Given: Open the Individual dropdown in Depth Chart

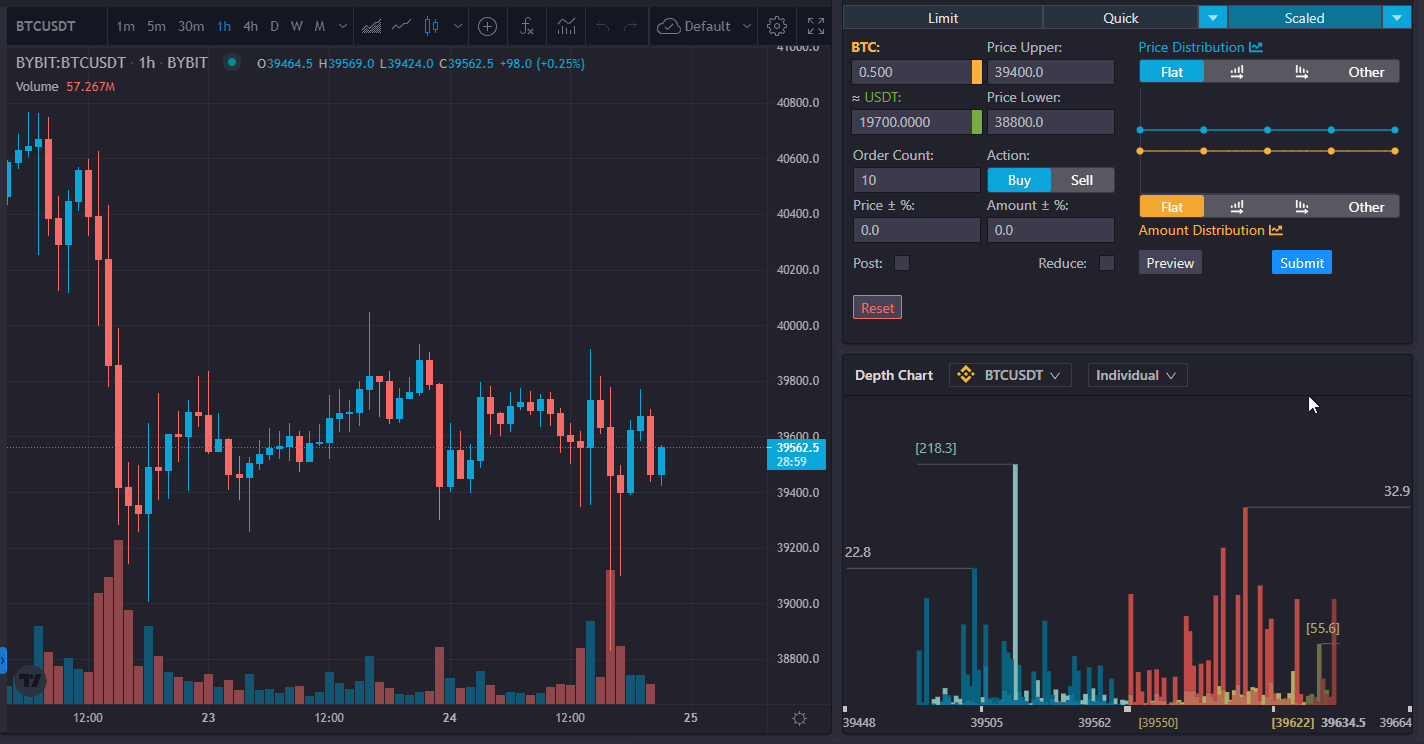Looking at the screenshot, I should coord(1137,375).
